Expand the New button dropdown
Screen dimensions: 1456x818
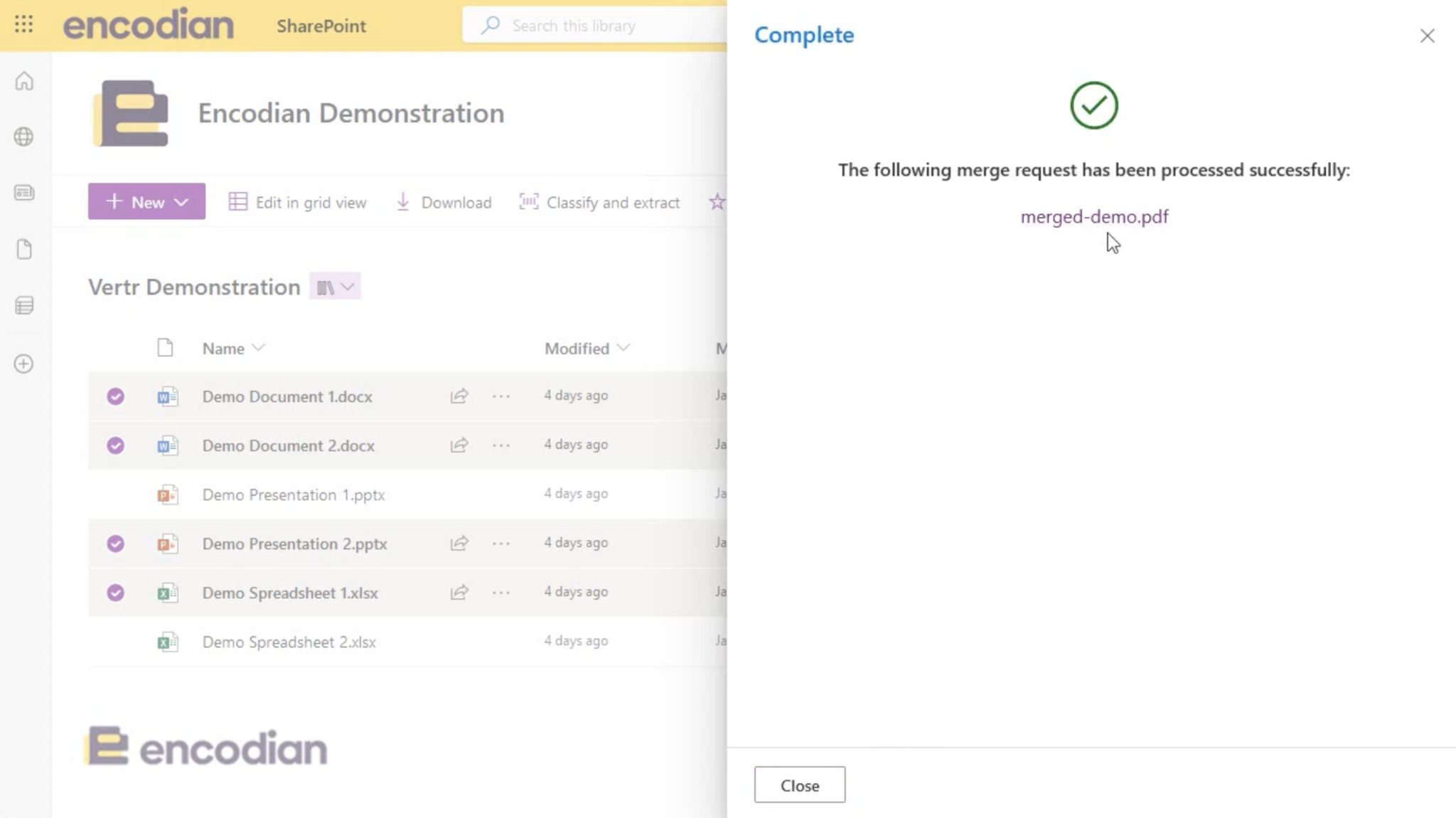pos(182,202)
